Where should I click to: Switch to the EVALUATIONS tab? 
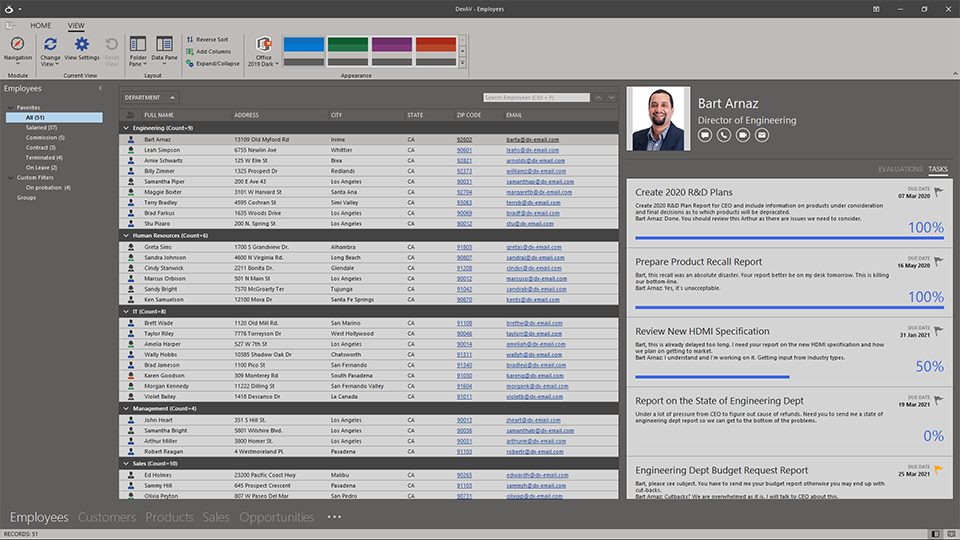(x=900, y=169)
